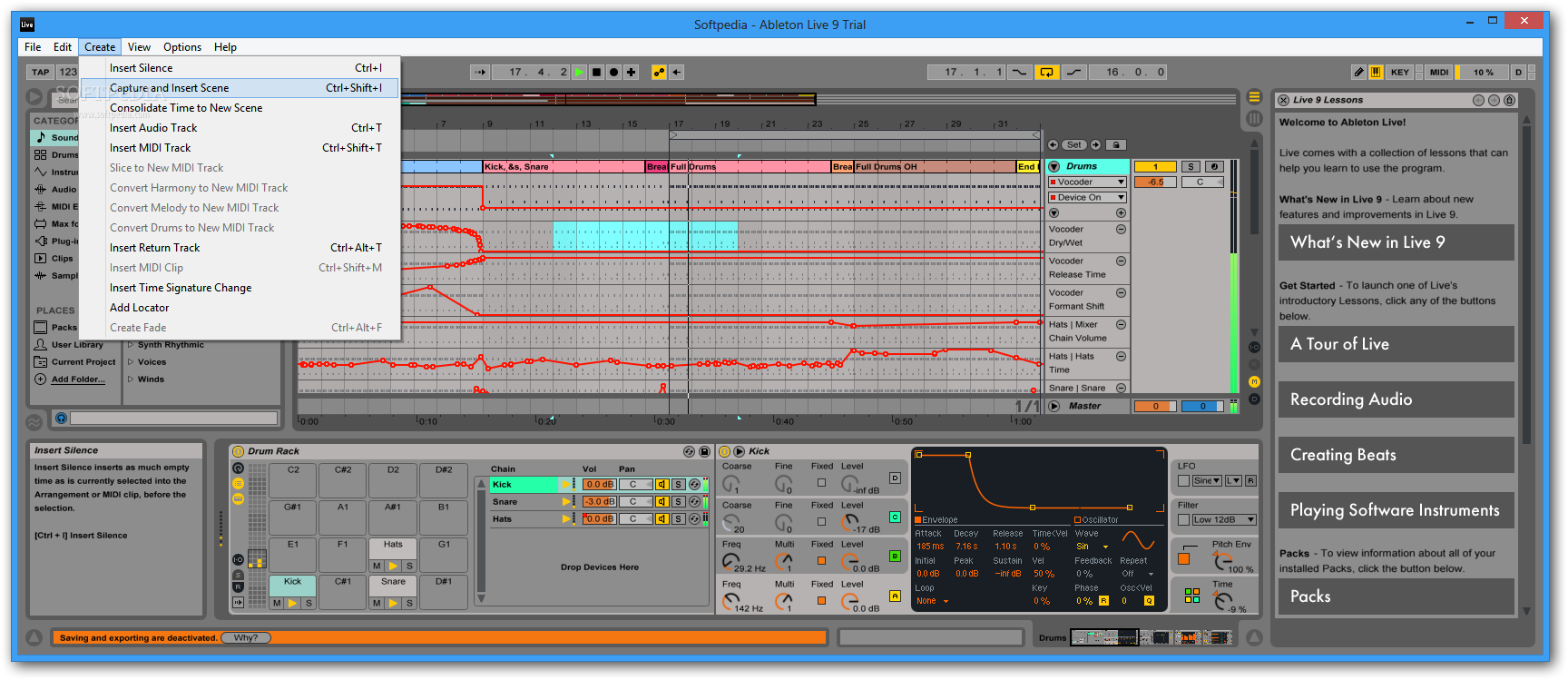Click Next Locator arrow button
The height and width of the screenshot is (680, 1568).
point(1095,144)
